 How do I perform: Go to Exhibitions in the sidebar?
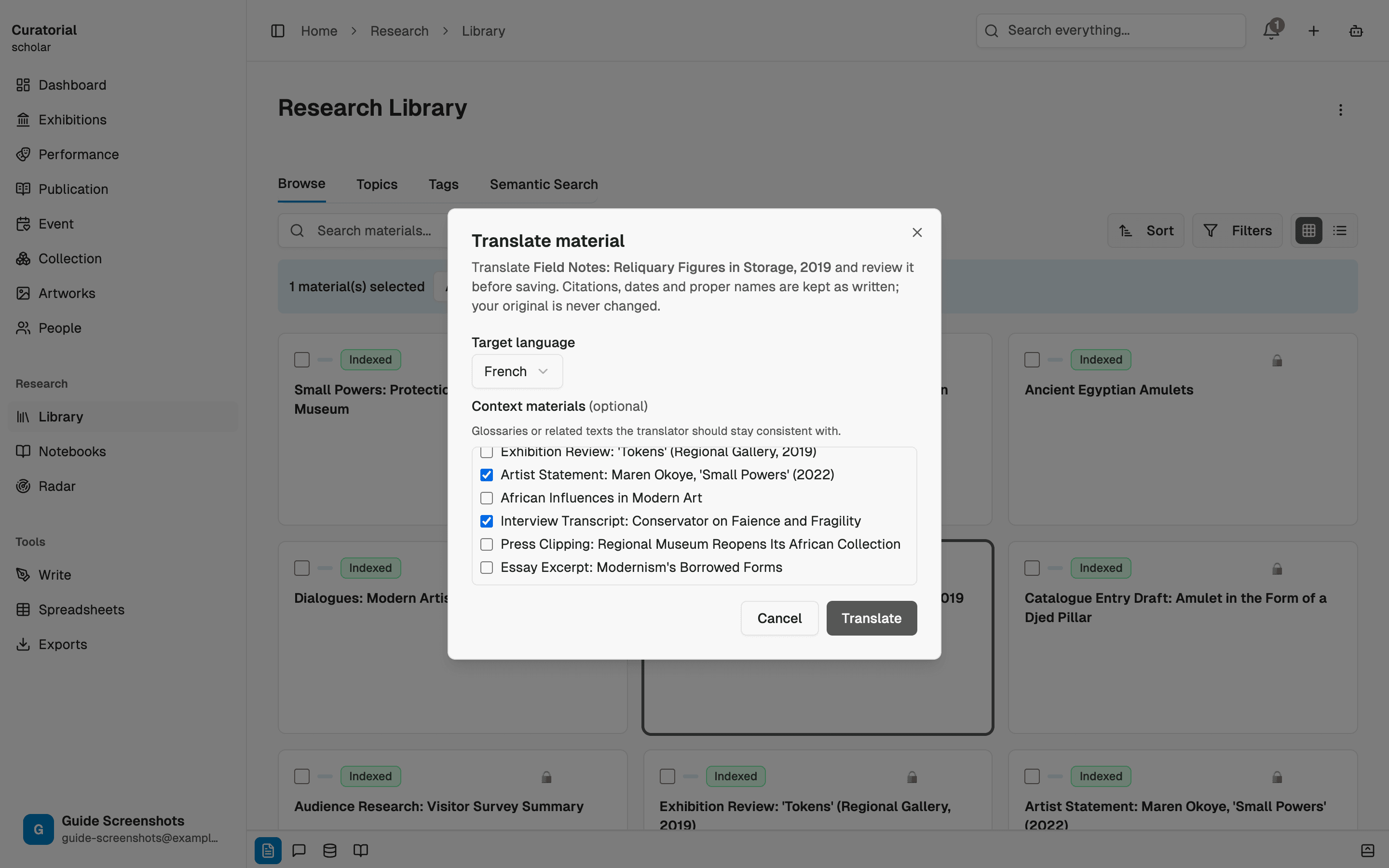click(x=122, y=120)
